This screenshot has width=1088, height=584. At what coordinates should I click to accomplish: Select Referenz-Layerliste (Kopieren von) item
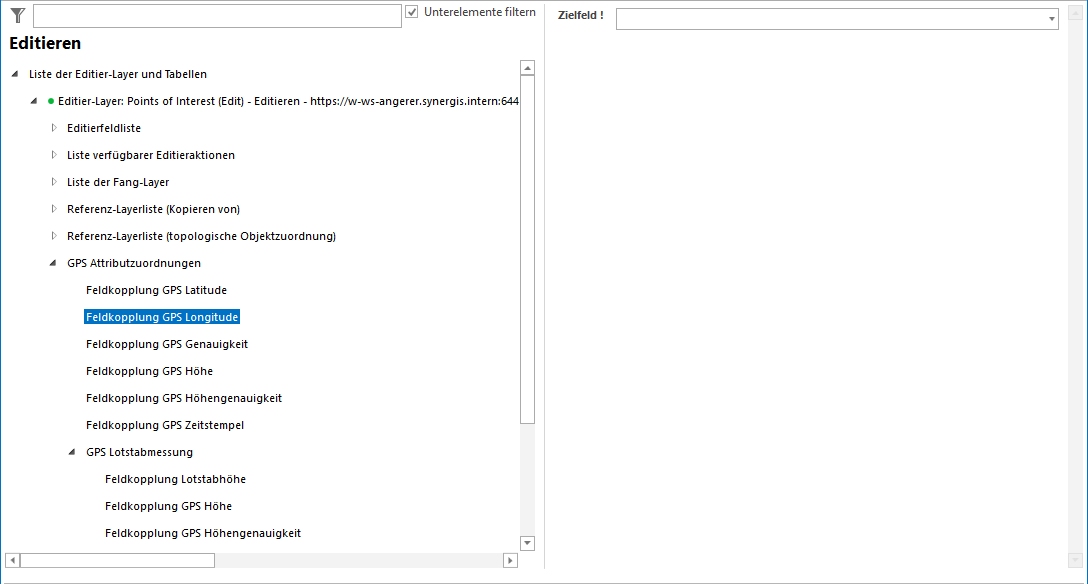coord(153,209)
